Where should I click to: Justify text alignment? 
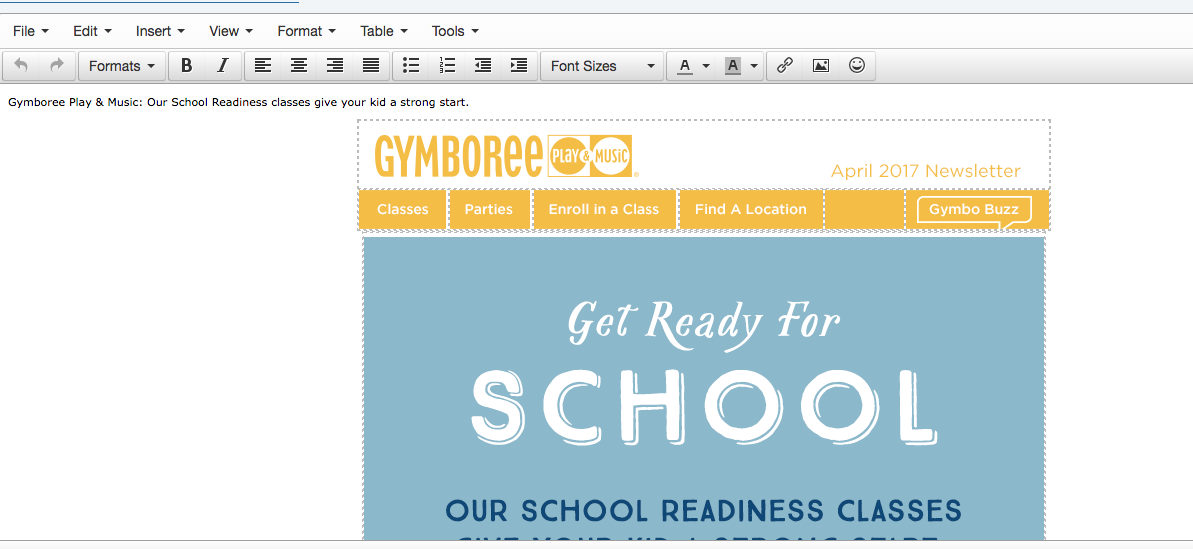(x=371, y=66)
